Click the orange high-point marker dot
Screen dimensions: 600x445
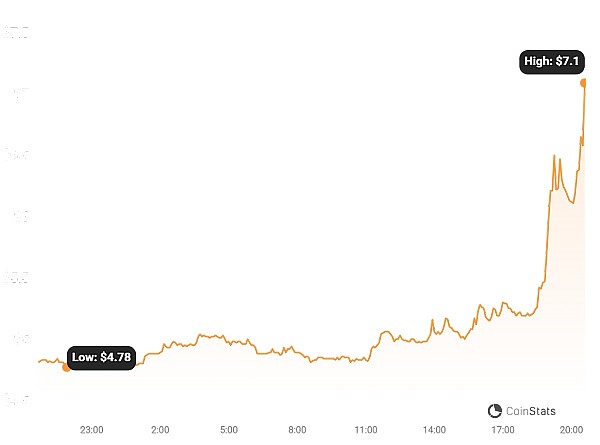584,82
